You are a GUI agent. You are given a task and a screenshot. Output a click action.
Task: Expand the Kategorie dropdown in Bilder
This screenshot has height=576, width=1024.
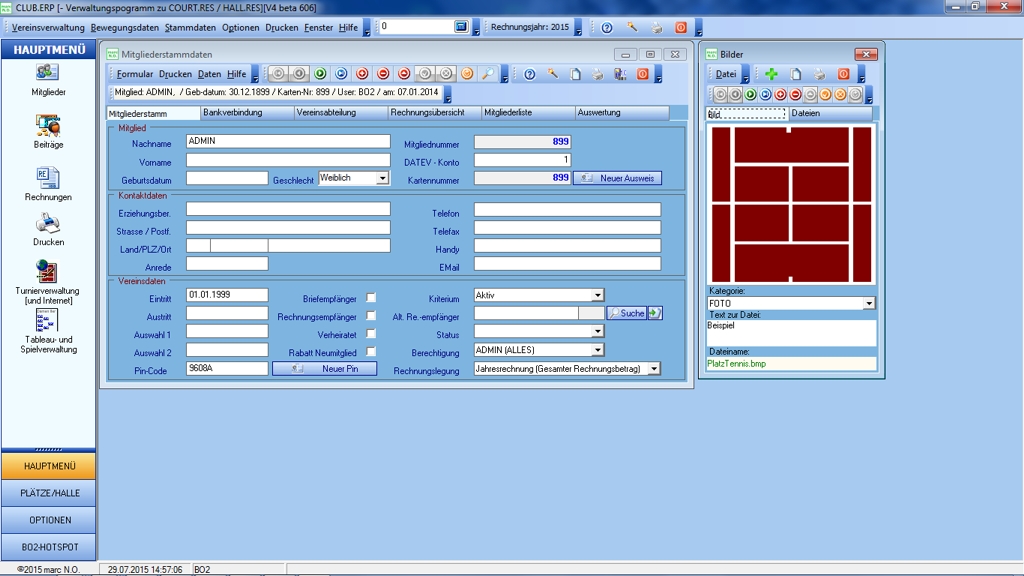868,303
